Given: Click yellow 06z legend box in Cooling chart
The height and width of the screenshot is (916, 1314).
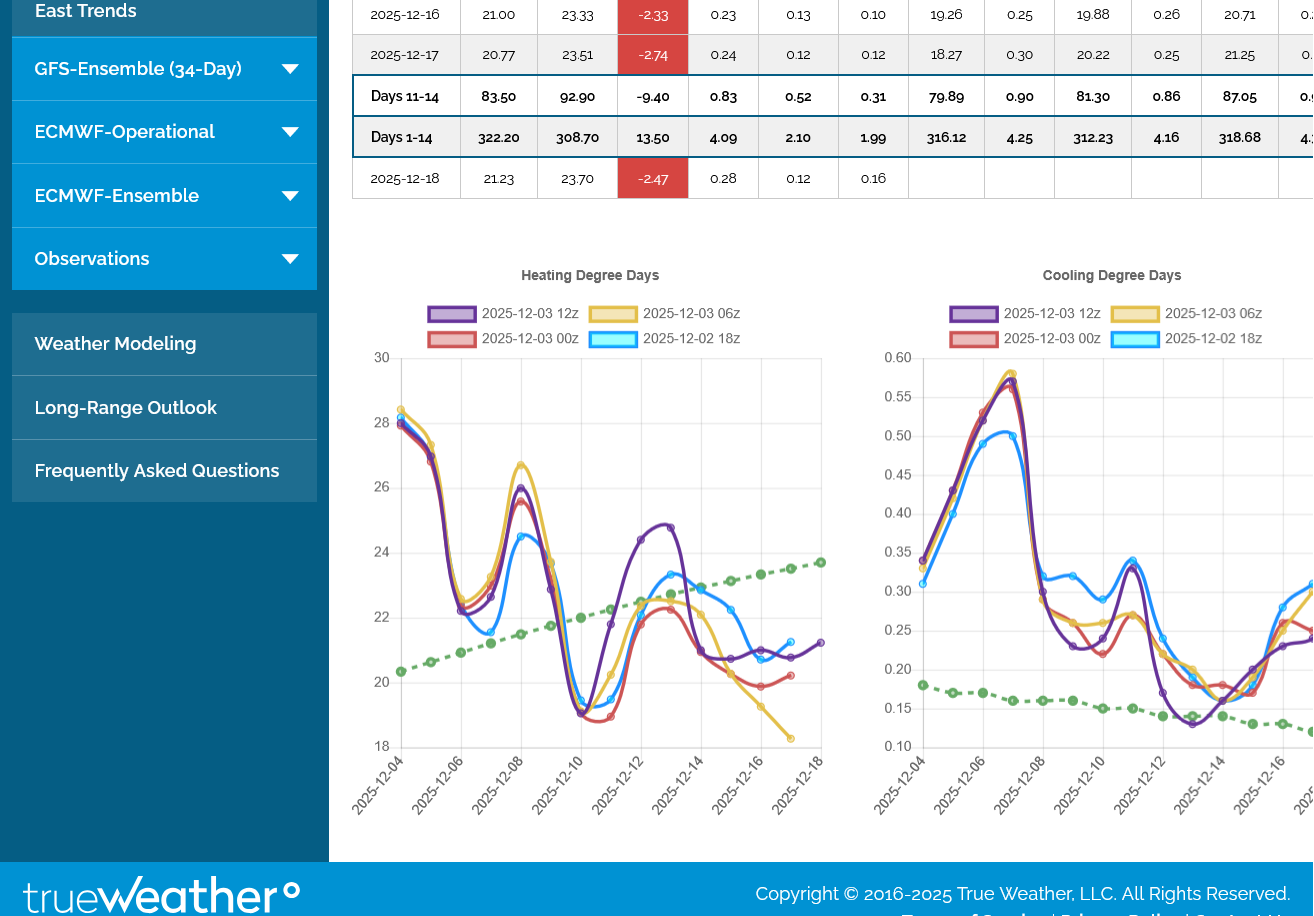Looking at the screenshot, I should coord(1134,314).
